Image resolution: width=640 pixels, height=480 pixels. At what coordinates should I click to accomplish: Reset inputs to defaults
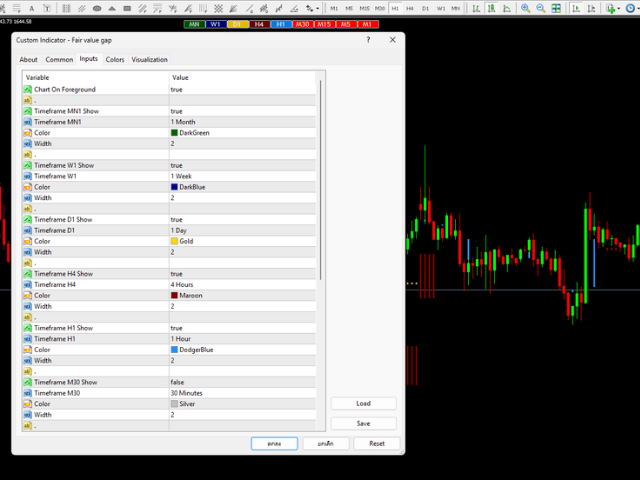coord(377,444)
